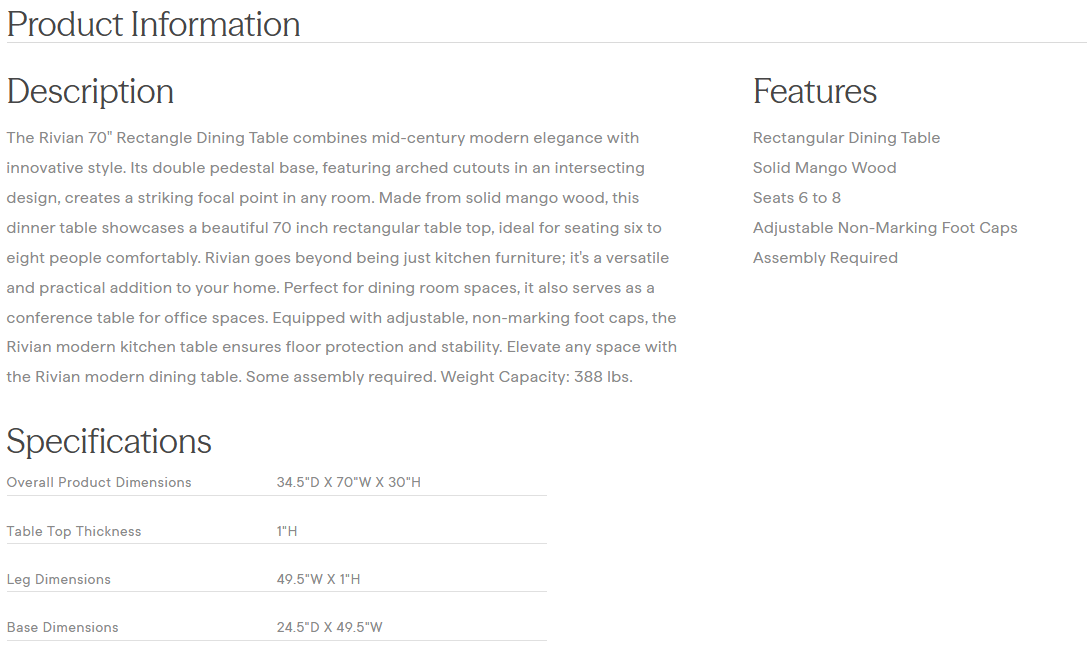Screen dimensions: 1087x657
Task: Select Adjustable Non-Marking Foot Caps feature
Action: point(885,228)
